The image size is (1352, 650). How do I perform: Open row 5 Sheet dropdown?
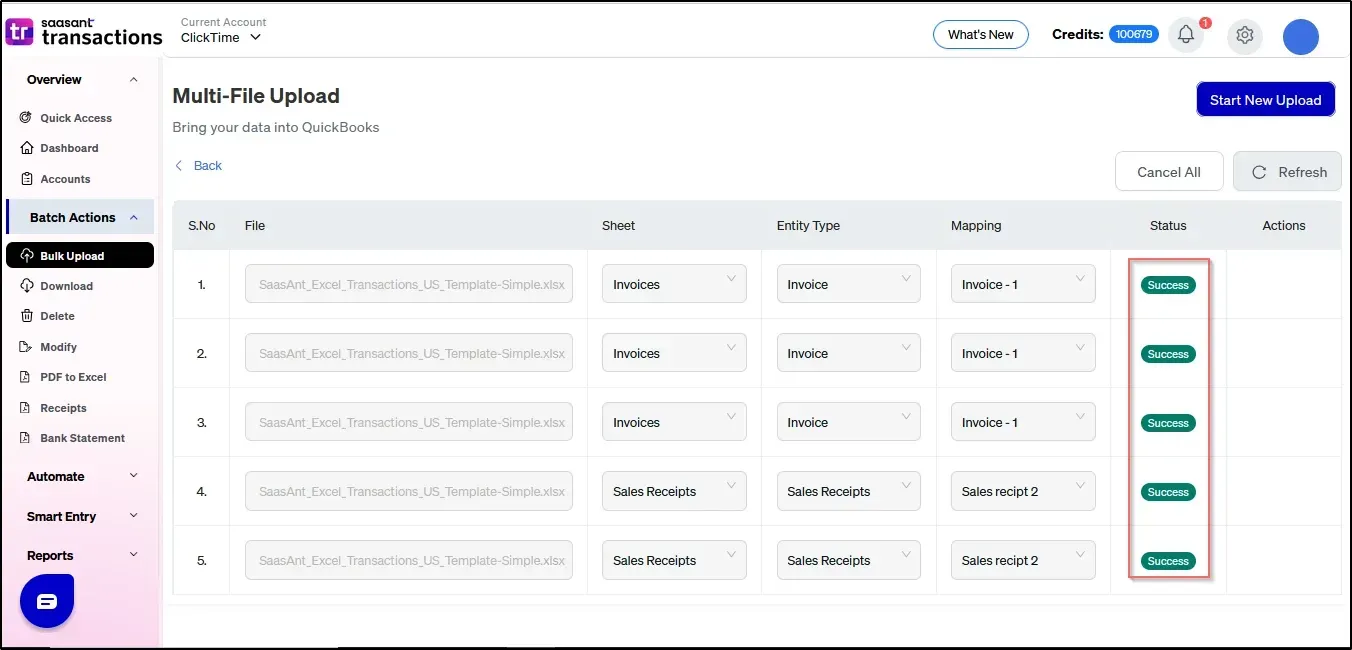coord(674,560)
